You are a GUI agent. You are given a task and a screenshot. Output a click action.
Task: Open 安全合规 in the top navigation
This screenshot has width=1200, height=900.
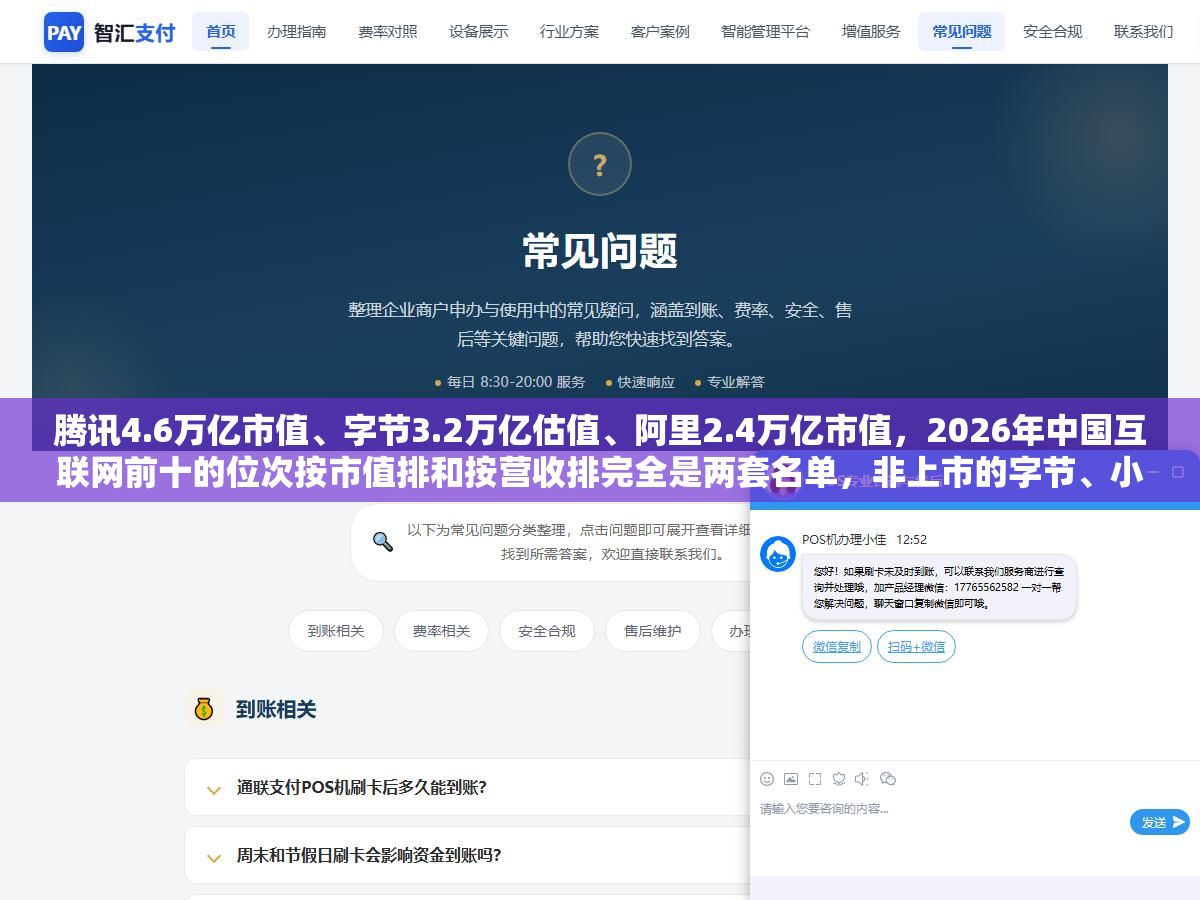[1052, 32]
